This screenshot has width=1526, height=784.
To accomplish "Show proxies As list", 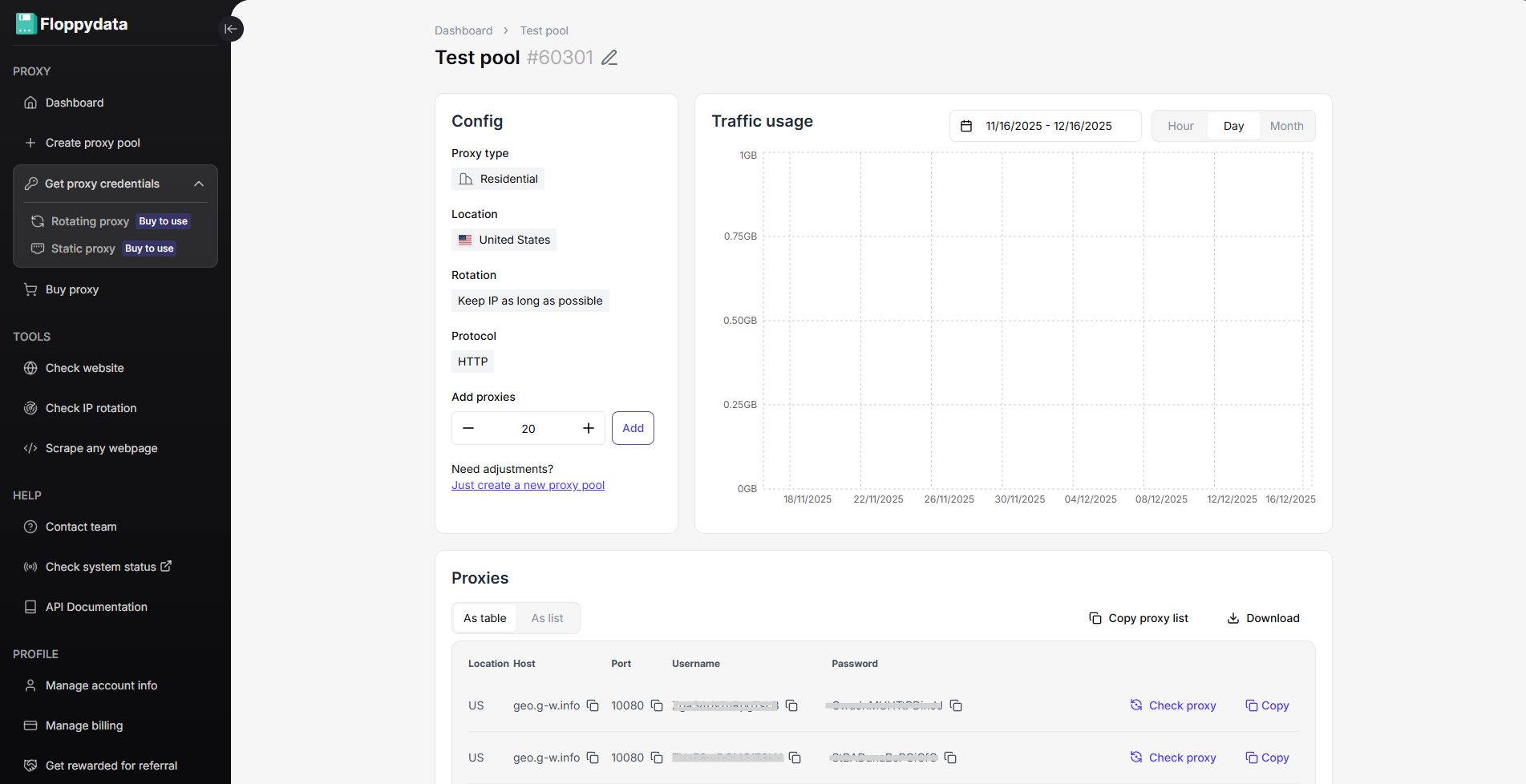I will coord(547,618).
